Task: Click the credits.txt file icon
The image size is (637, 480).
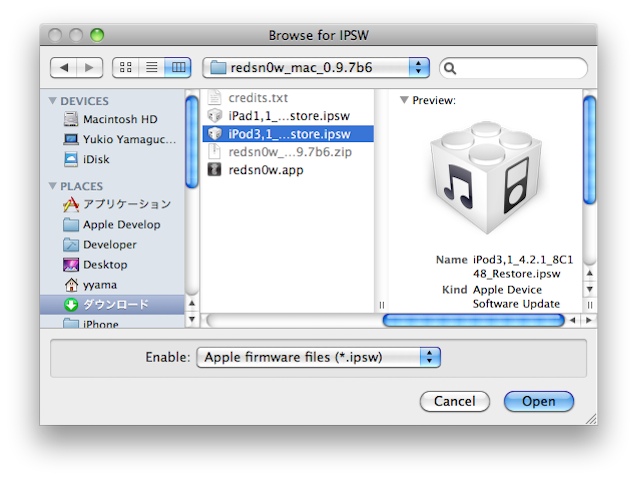Action: pyautogui.click(x=214, y=98)
